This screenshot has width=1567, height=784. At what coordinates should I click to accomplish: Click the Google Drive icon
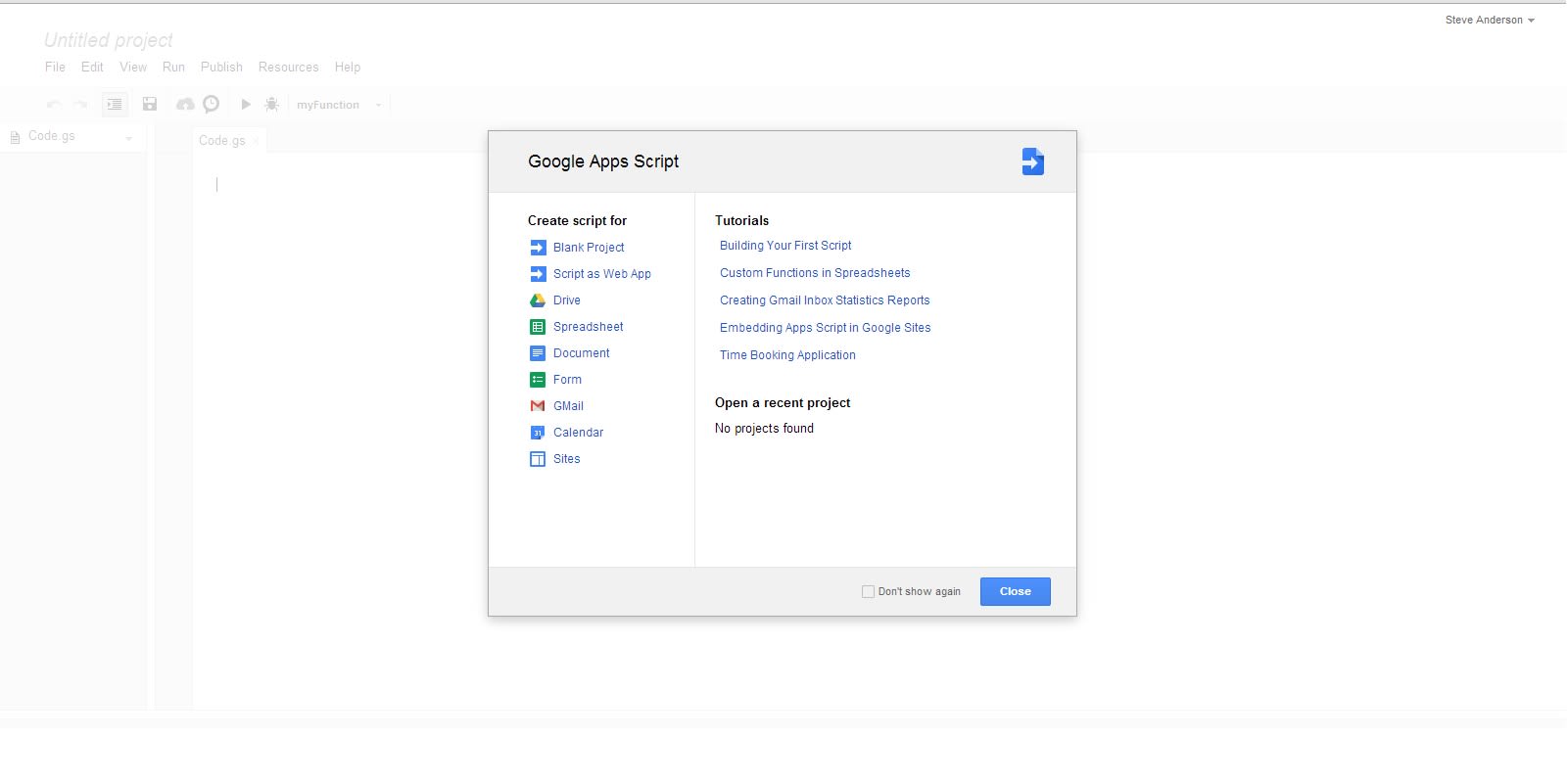click(x=538, y=300)
